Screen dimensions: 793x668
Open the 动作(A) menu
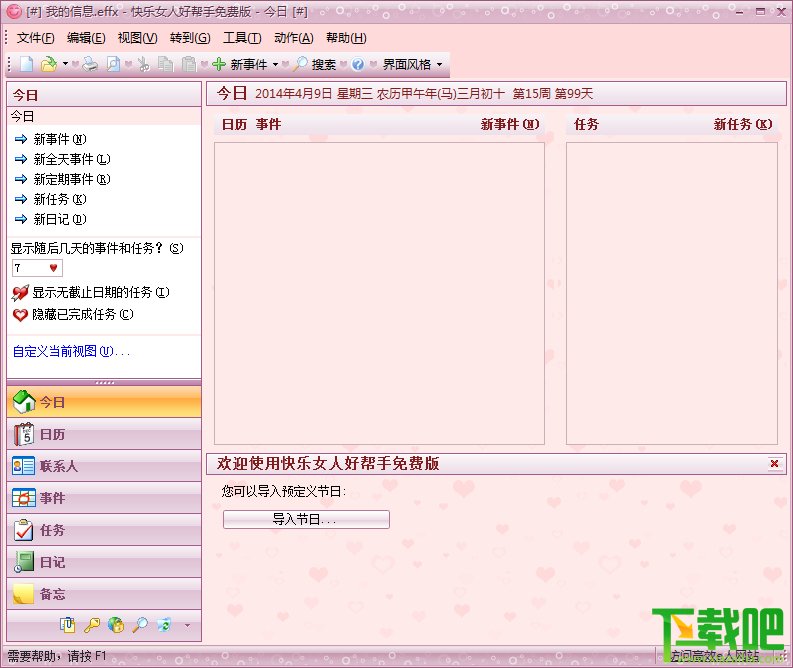294,38
